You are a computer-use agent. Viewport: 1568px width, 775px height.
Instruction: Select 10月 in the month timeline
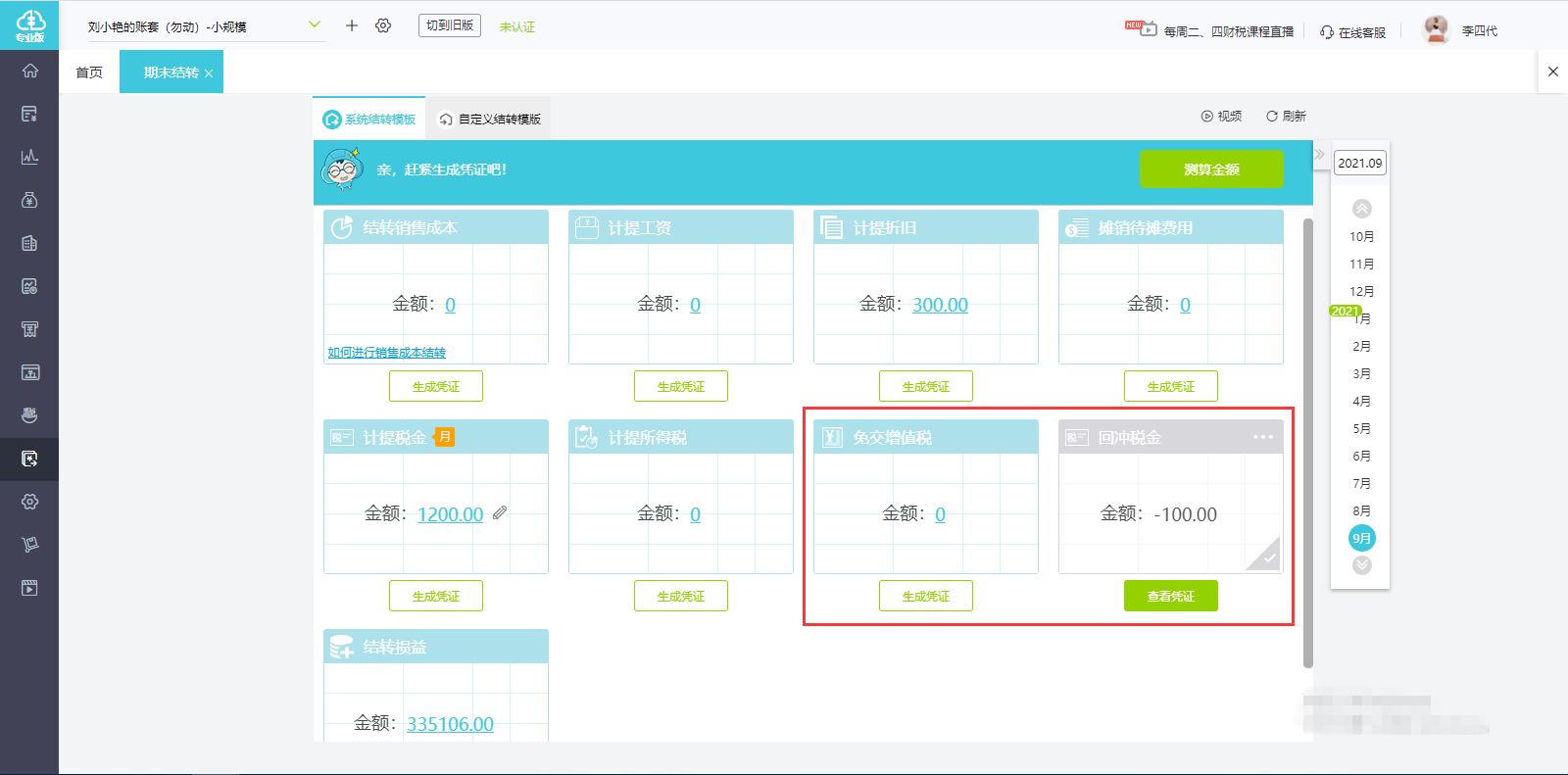point(1362,237)
